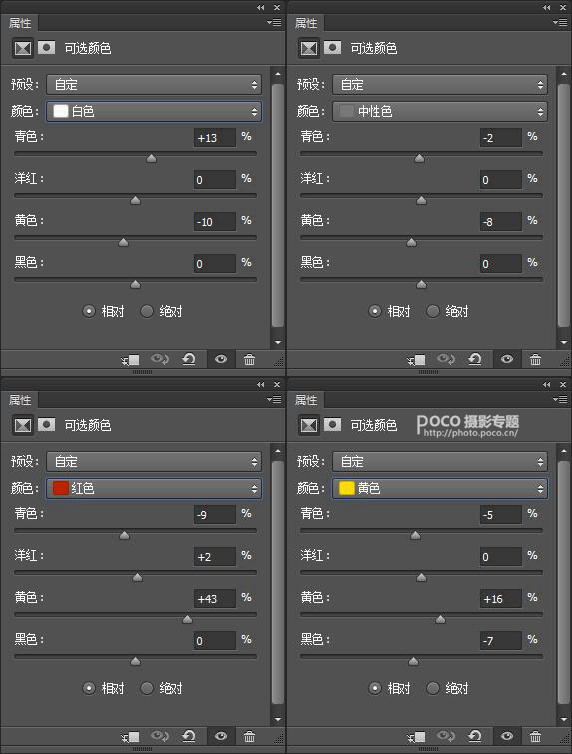Click the scrollbar down arrow in the 白色 panel
572x754 pixels.
tap(277, 342)
